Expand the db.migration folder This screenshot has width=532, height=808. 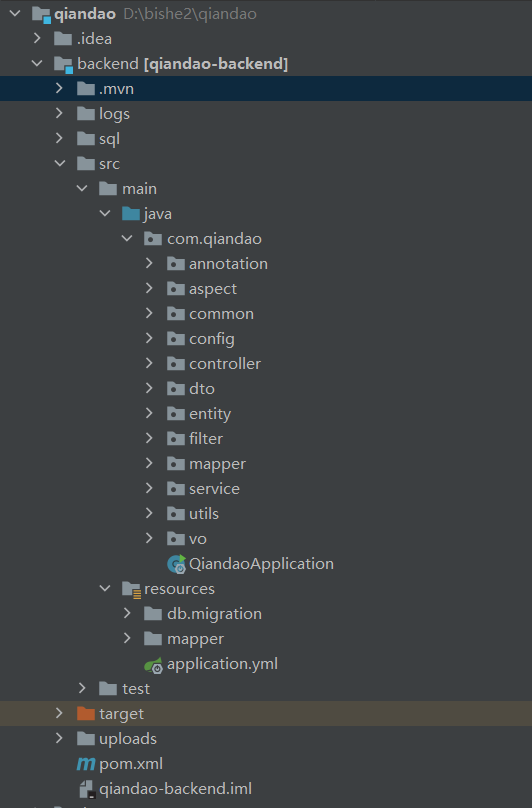point(127,613)
